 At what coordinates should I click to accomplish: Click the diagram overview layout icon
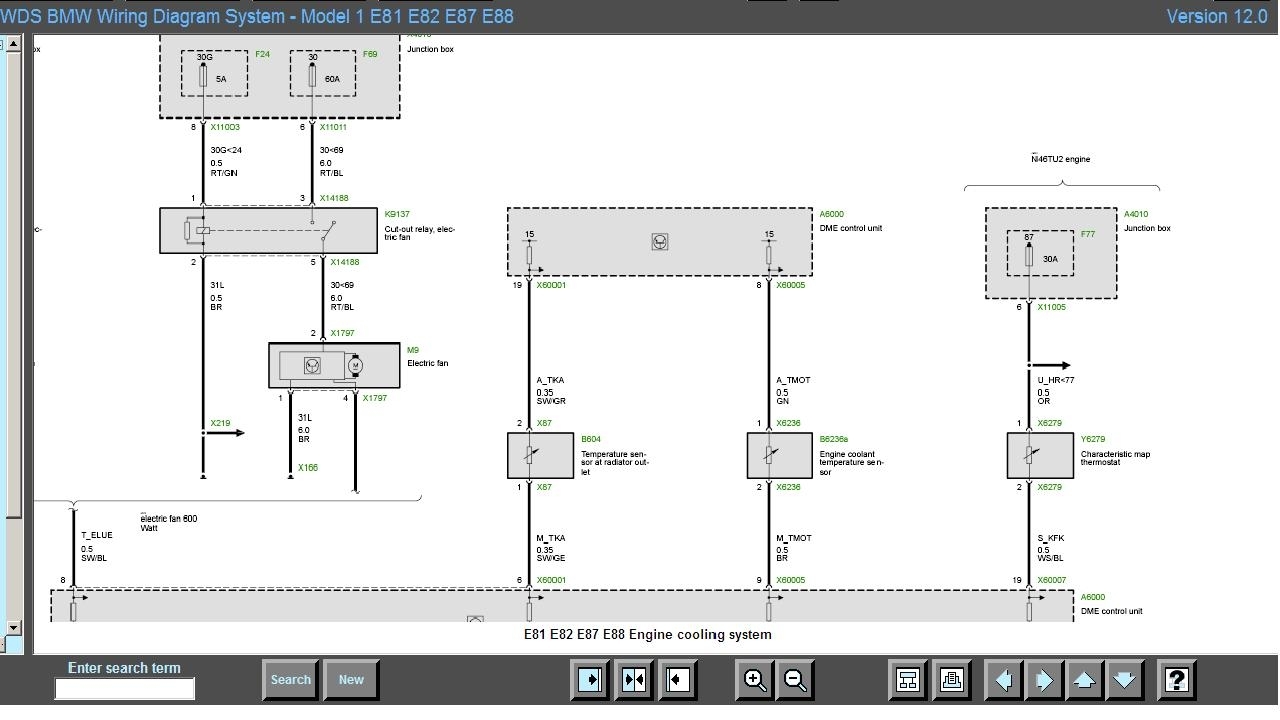(x=908, y=680)
